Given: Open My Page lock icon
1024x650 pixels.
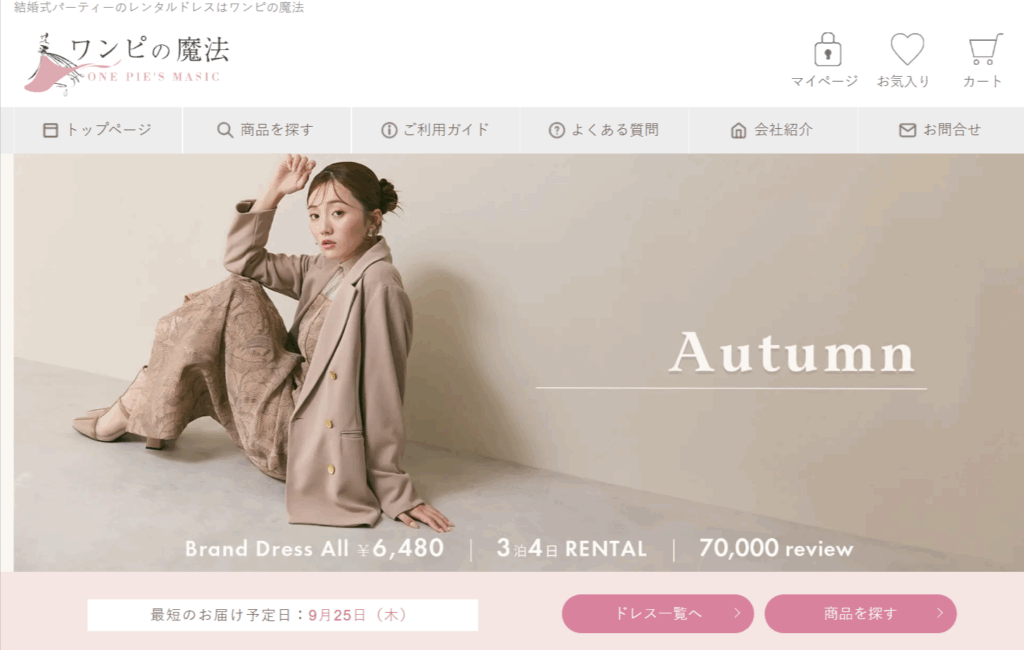Looking at the screenshot, I should pos(827,50).
